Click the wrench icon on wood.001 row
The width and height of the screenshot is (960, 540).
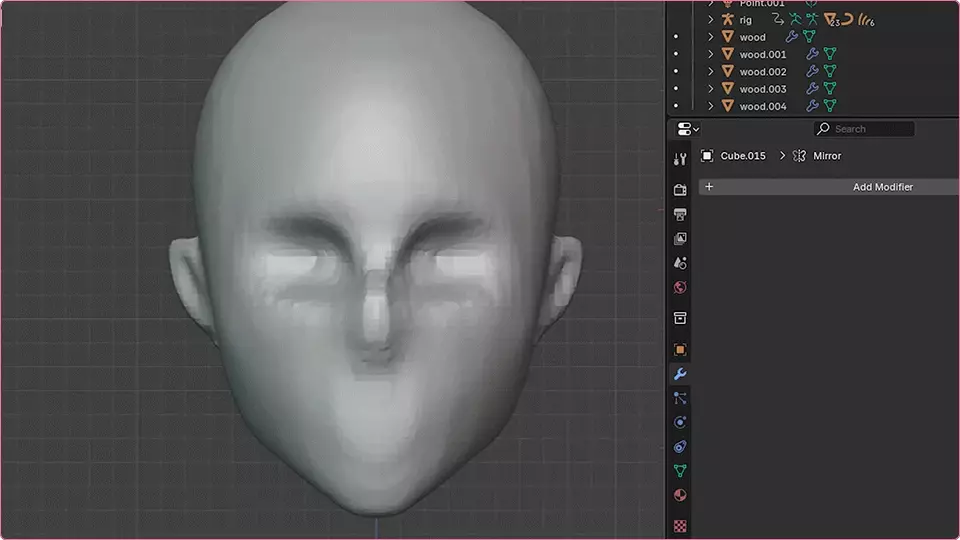[x=812, y=54]
